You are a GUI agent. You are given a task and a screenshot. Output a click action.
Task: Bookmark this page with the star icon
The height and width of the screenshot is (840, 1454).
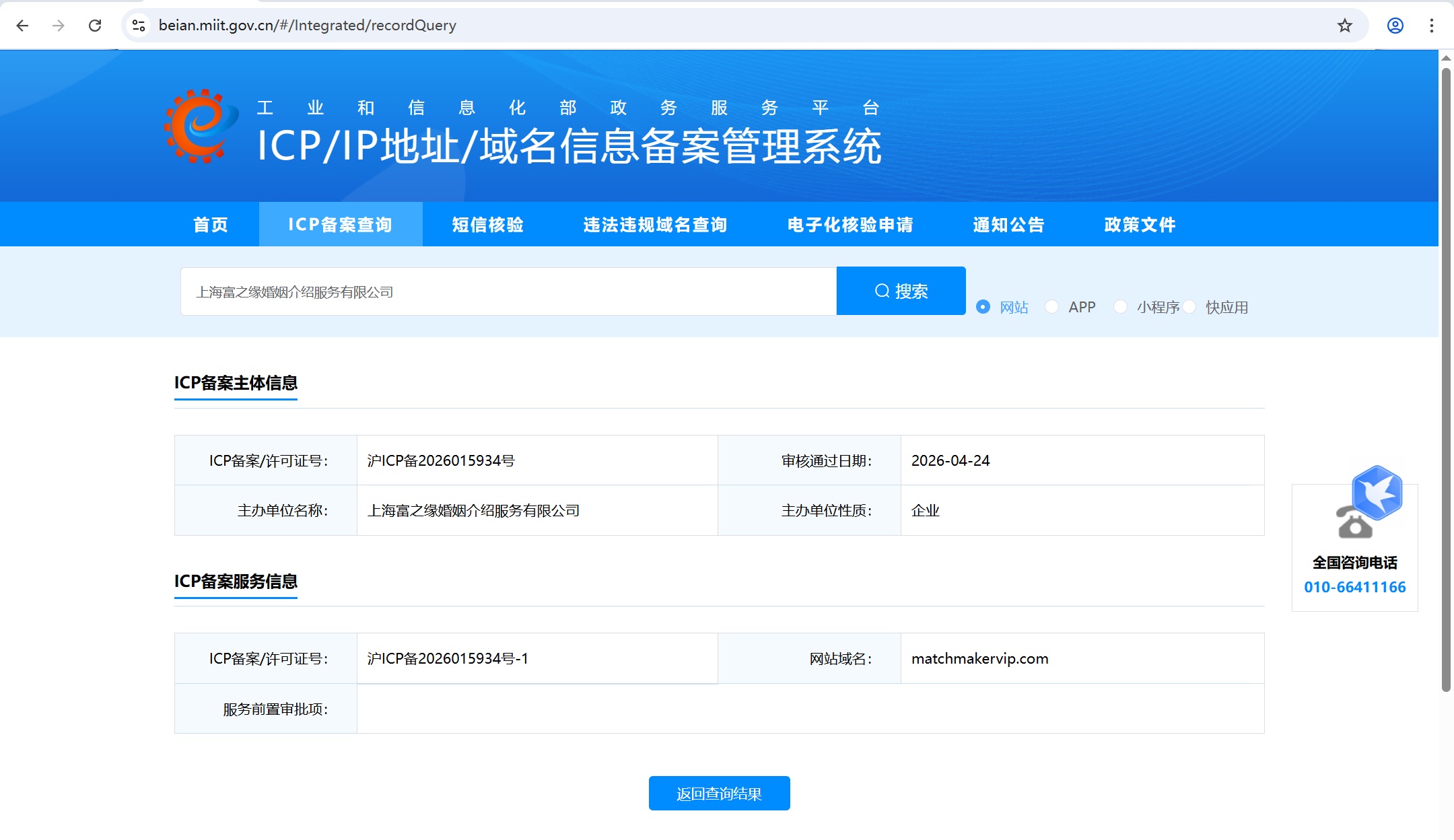pyautogui.click(x=1344, y=26)
